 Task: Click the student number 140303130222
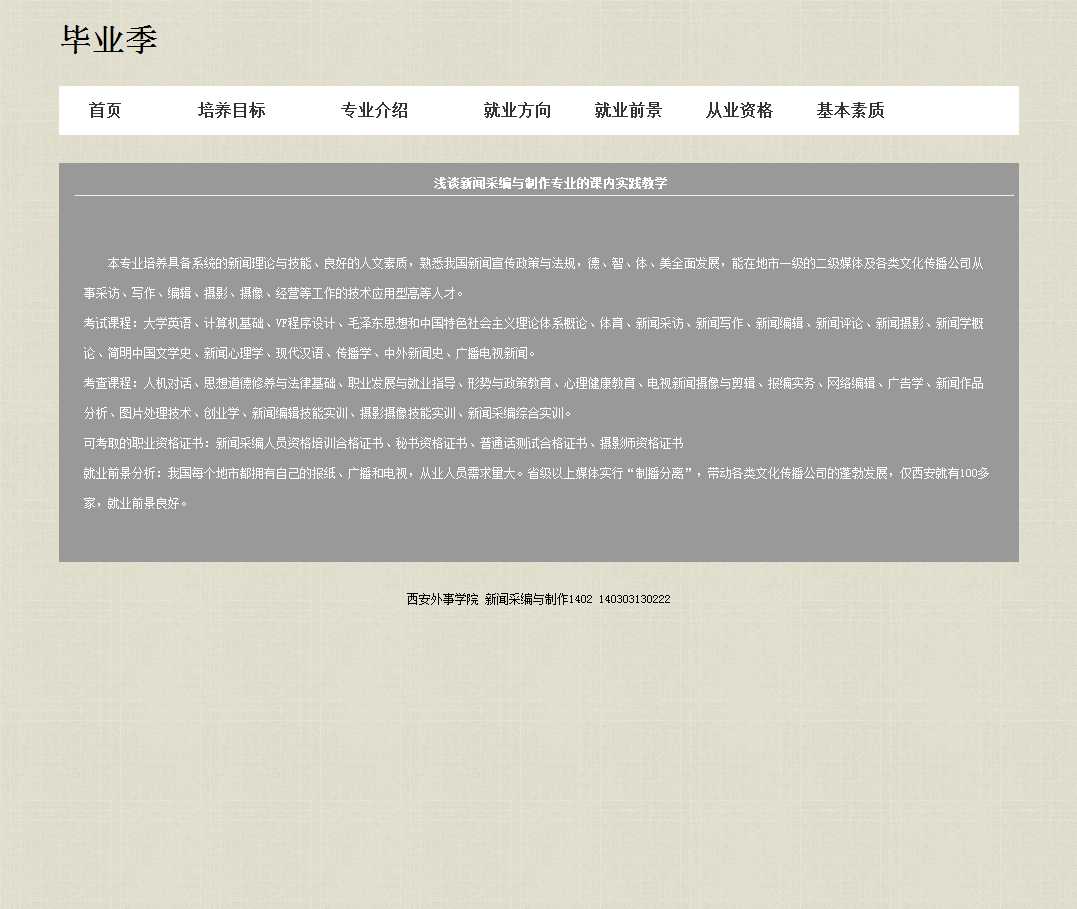(x=634, y=599)
